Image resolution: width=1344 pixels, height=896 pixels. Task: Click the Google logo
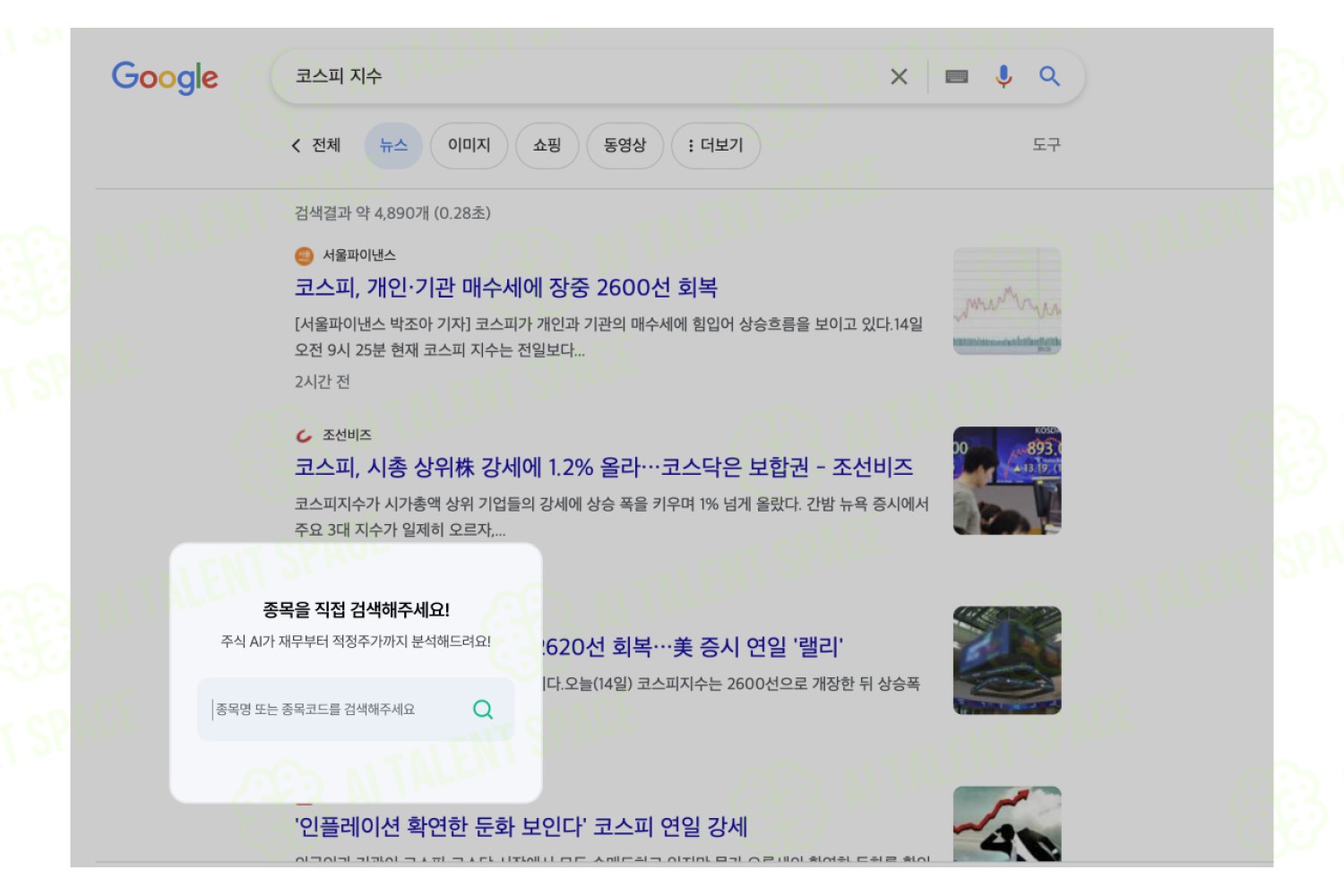pyautogui.click(x=165, y=78)
